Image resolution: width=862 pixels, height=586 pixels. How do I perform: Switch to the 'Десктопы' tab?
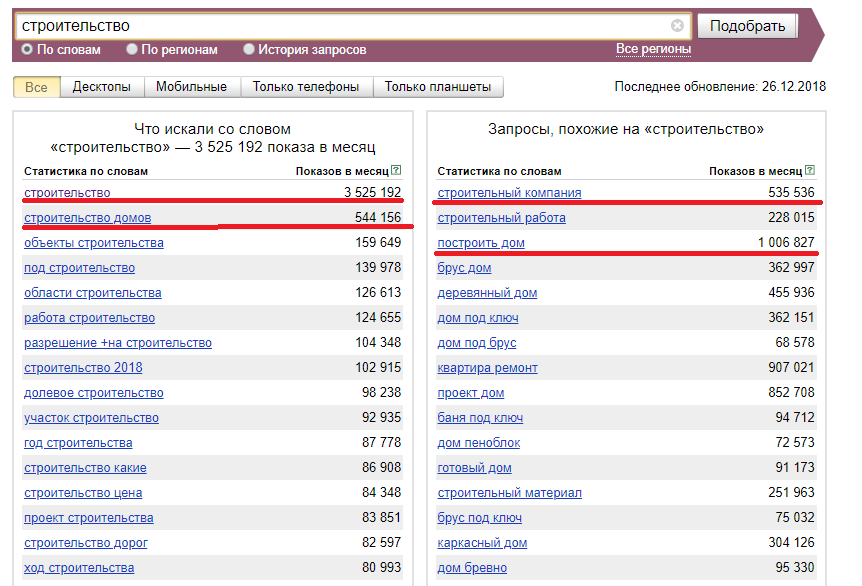tap(101, 87)
